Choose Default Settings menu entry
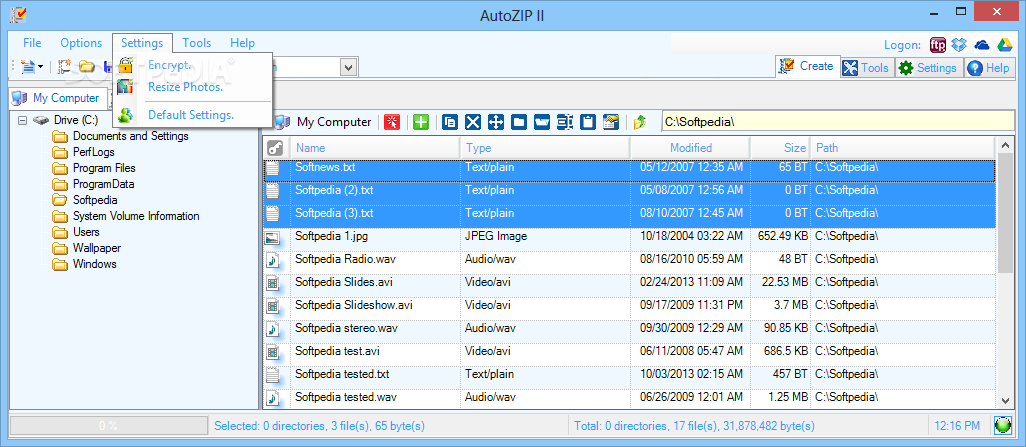This screenshot has width=1026, height=447. pos(194,115)
